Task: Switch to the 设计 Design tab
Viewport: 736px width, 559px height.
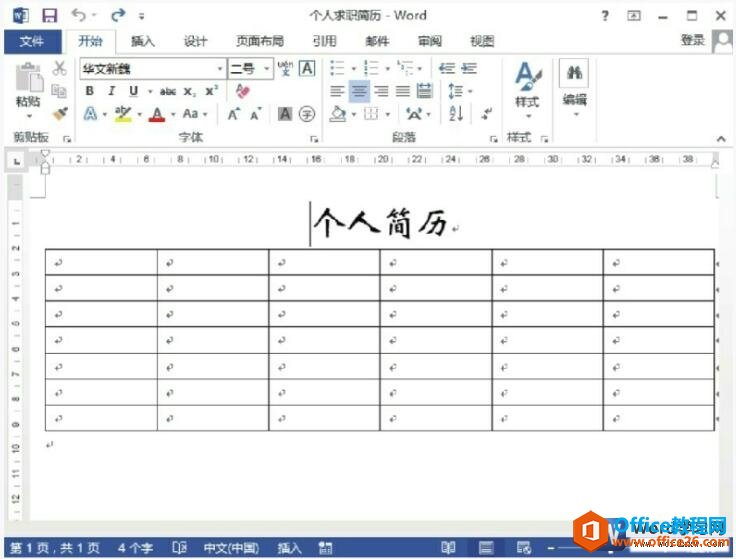Action: pos(195,41)
